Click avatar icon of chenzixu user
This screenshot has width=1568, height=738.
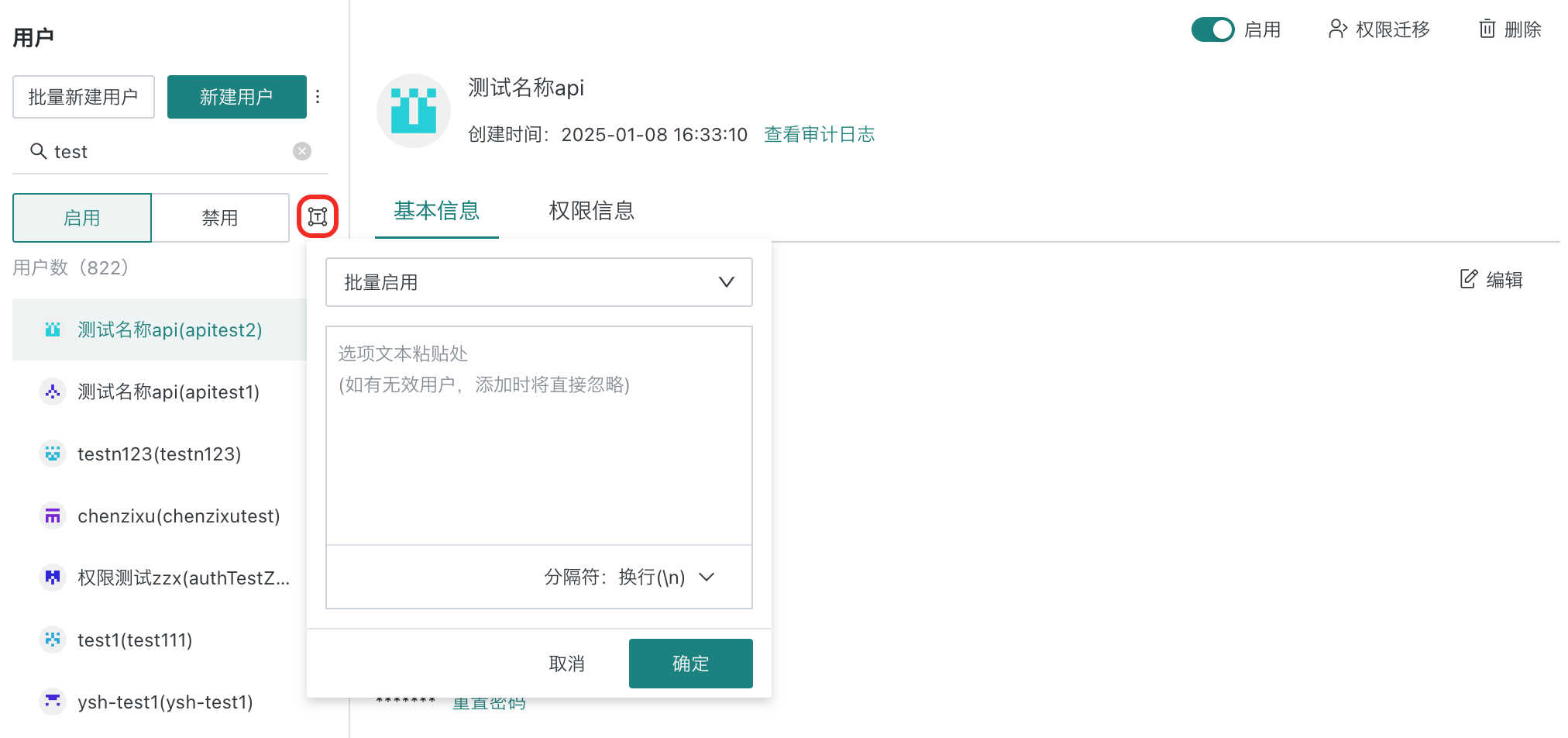[x=53, y=516]
